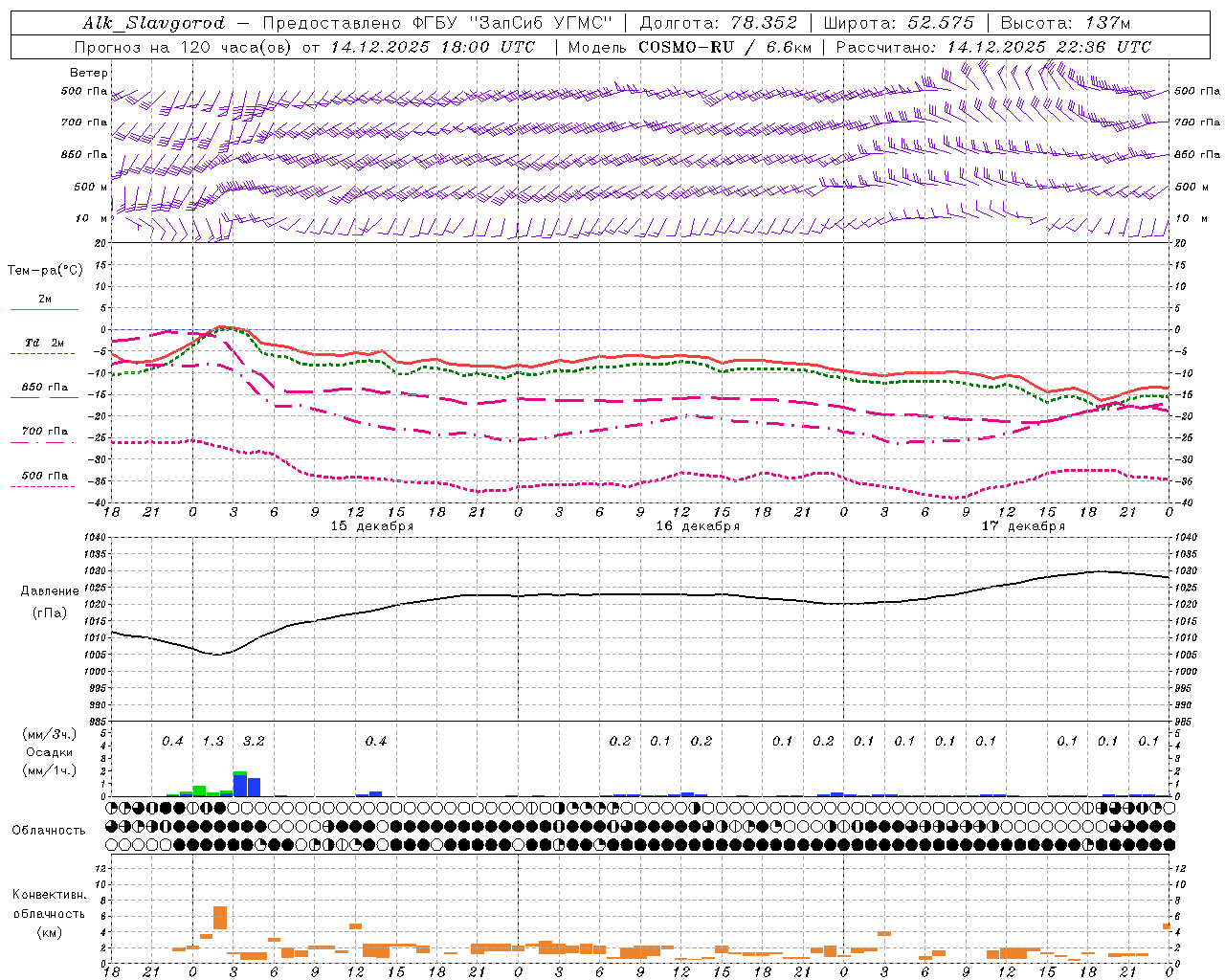Click the tallest green precipitation bar
The height and width of the screenshot is (980, 1225).
click(199, 791)
